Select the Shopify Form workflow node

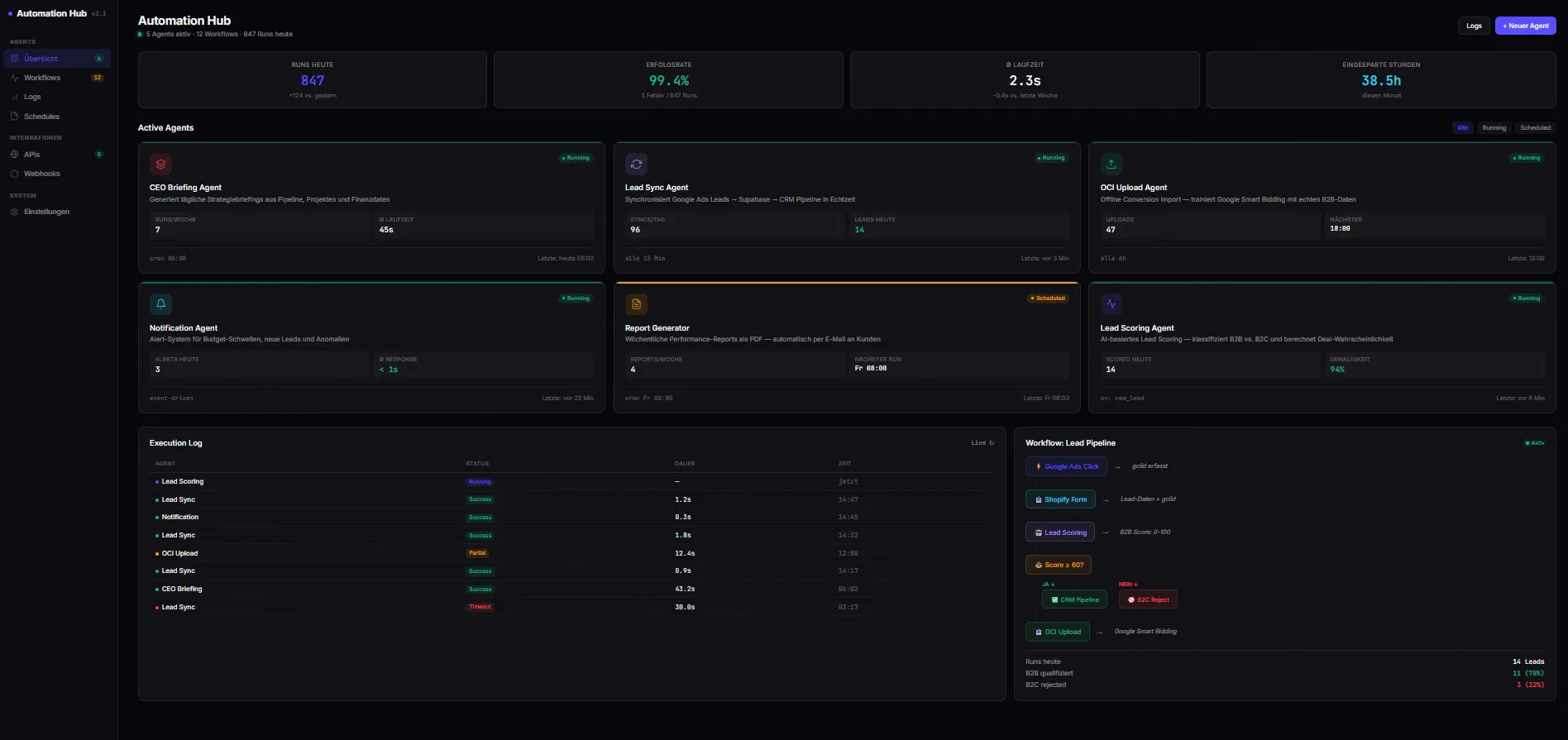pos(1060,499)
